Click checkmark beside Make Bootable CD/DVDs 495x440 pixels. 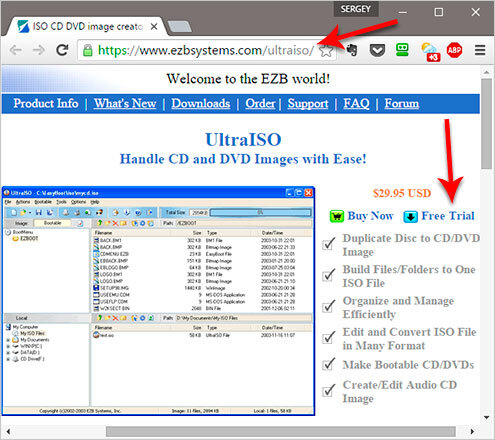point(329,364)
